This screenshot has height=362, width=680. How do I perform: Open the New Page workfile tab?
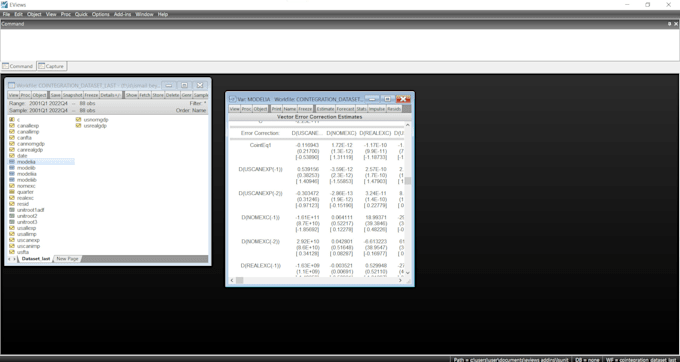pos(67,258)
